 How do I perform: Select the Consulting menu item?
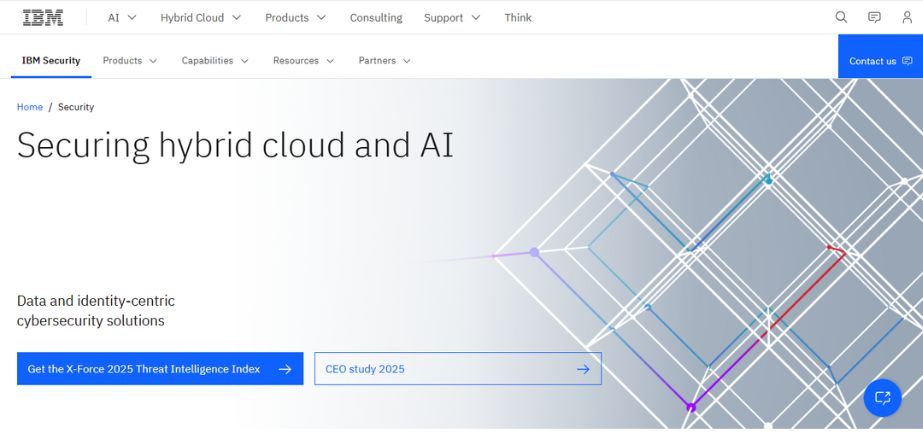[x=376, y=17]
